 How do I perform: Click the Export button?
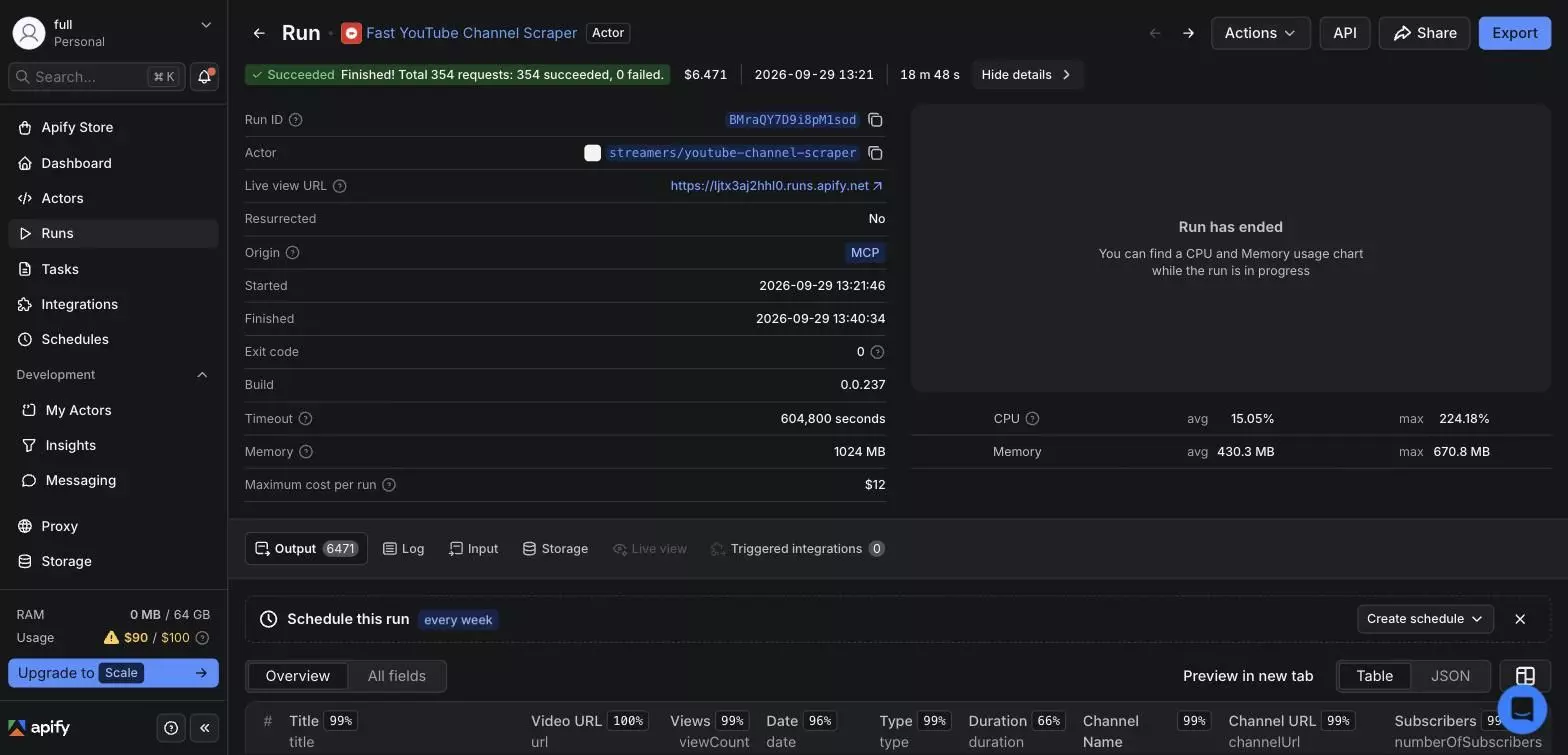pos(1515,33)
